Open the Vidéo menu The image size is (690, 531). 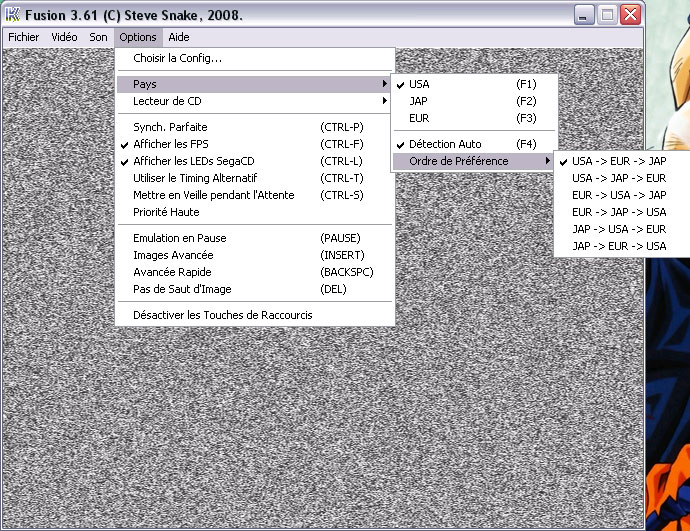tap(64, 37)
